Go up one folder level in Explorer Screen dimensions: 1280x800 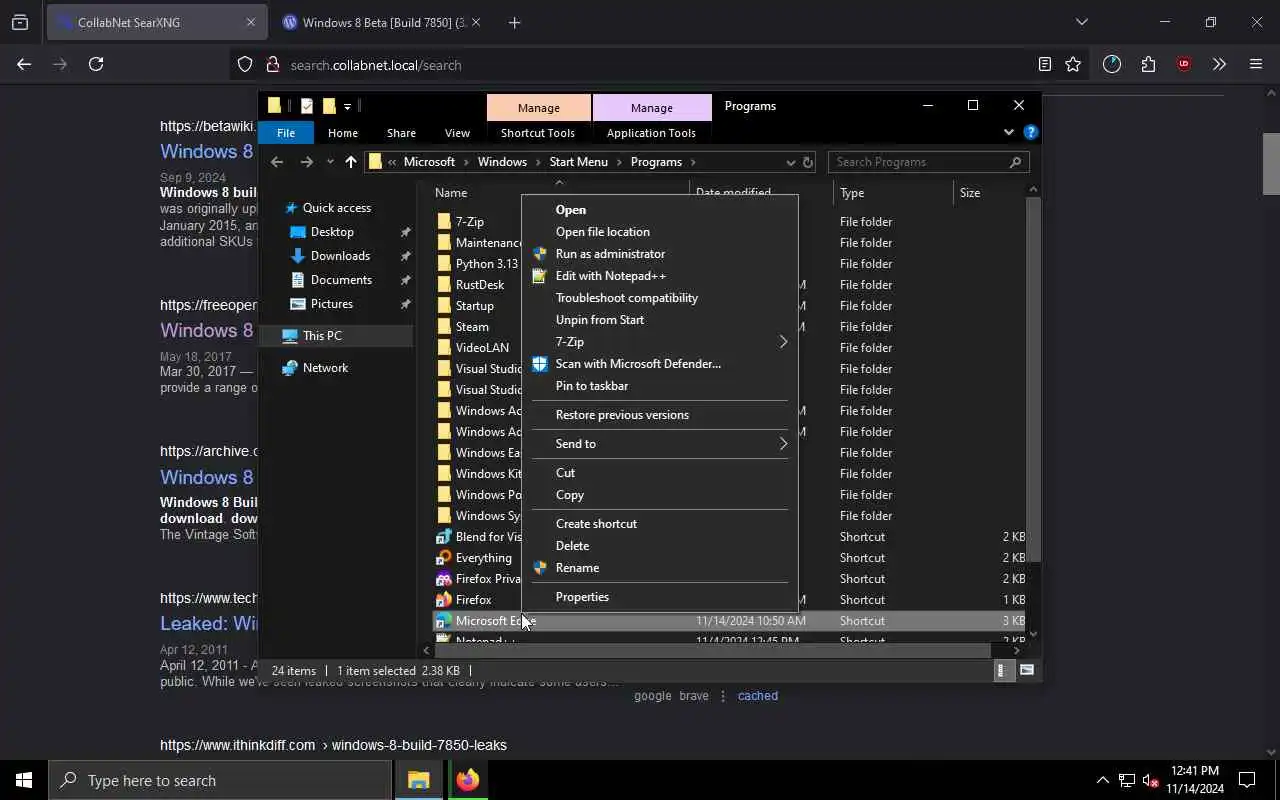click(x=350, y=162)
